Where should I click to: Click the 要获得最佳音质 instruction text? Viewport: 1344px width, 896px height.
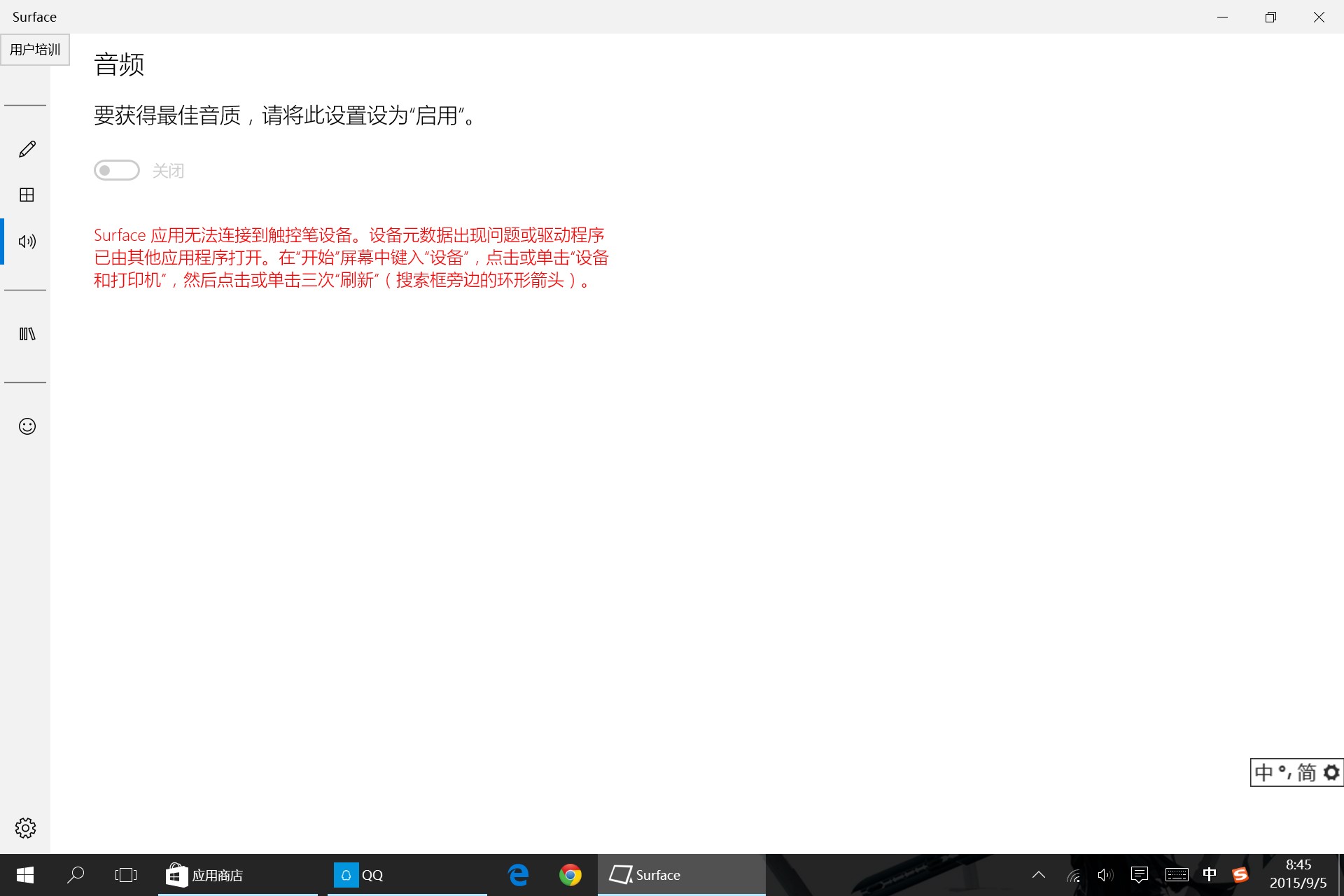point(286,115)
